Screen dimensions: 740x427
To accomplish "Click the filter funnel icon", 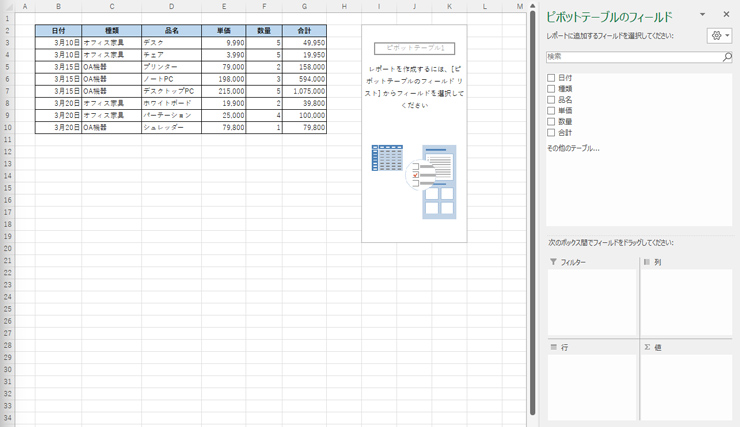I will (553, 262).
